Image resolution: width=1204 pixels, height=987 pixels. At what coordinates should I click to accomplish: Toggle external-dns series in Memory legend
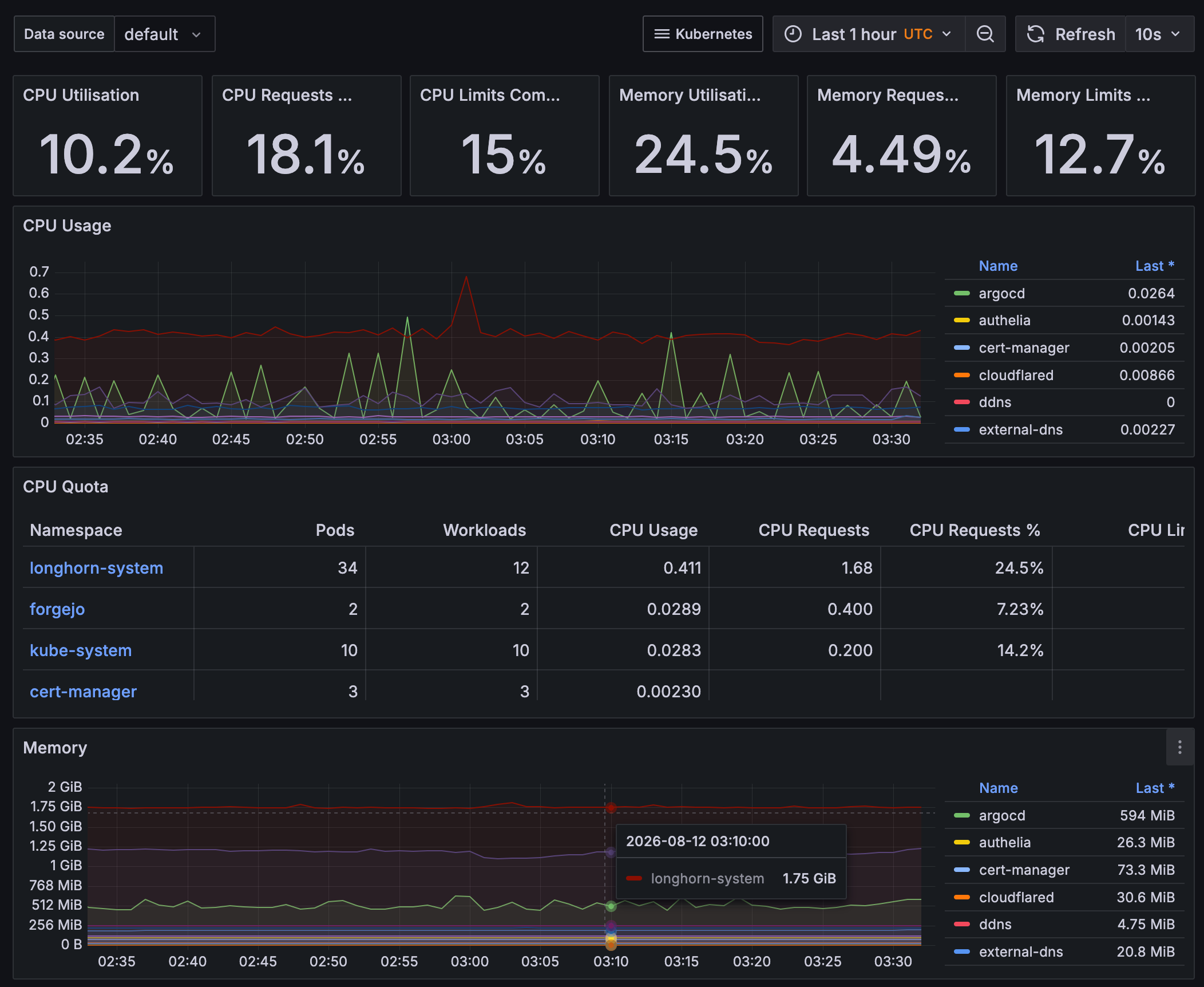(x=1020, y=952)
